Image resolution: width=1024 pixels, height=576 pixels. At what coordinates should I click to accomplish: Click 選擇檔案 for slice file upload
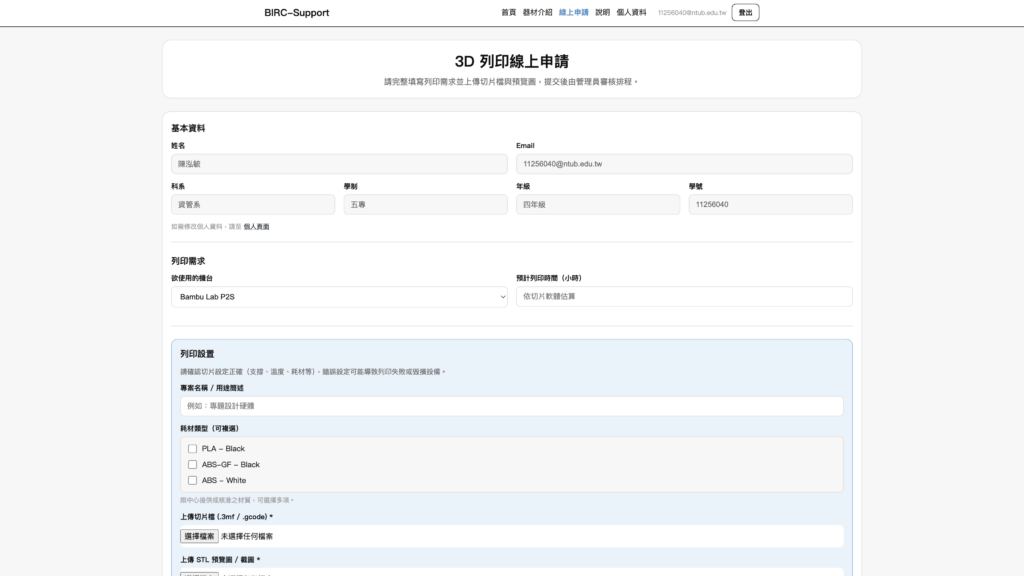199,536
